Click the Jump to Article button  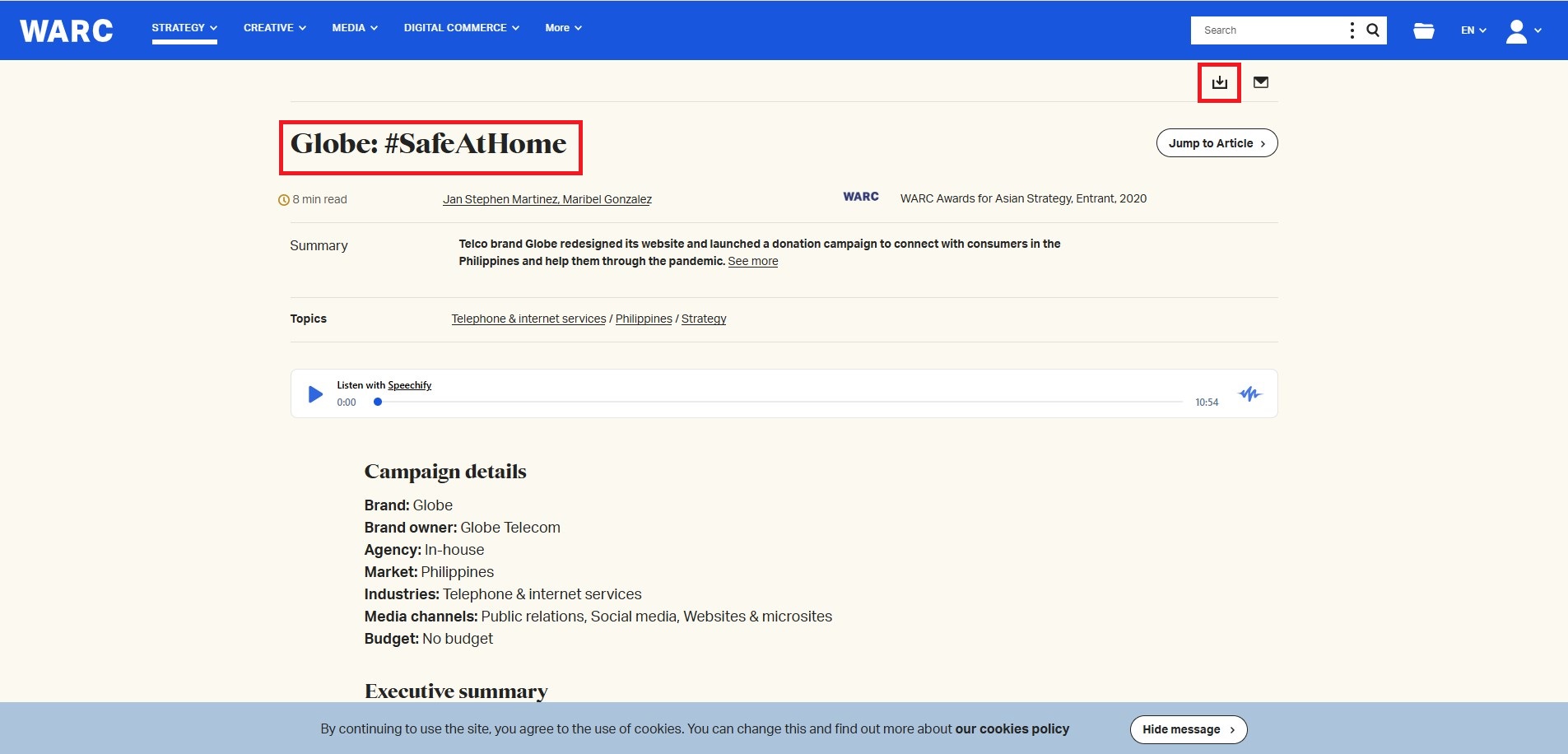click(x=1217, y=143)
